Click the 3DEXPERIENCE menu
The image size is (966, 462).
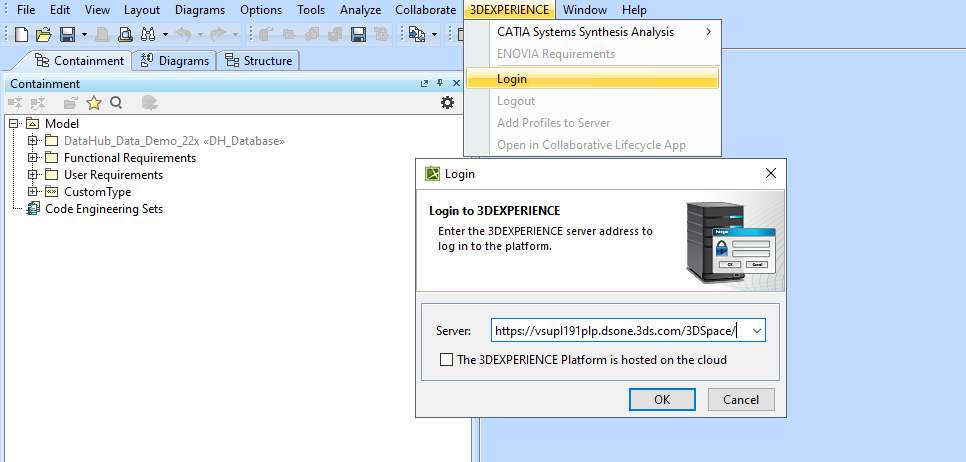point(509,10)
